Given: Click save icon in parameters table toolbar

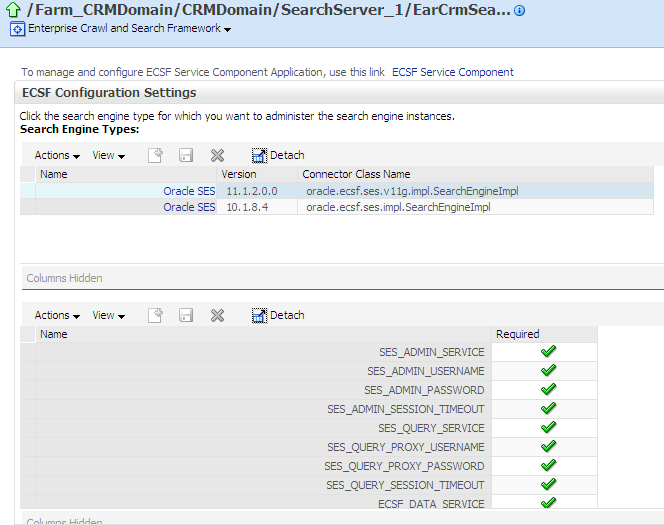Looking at the screenshot, I should click(x=186, y=315).
